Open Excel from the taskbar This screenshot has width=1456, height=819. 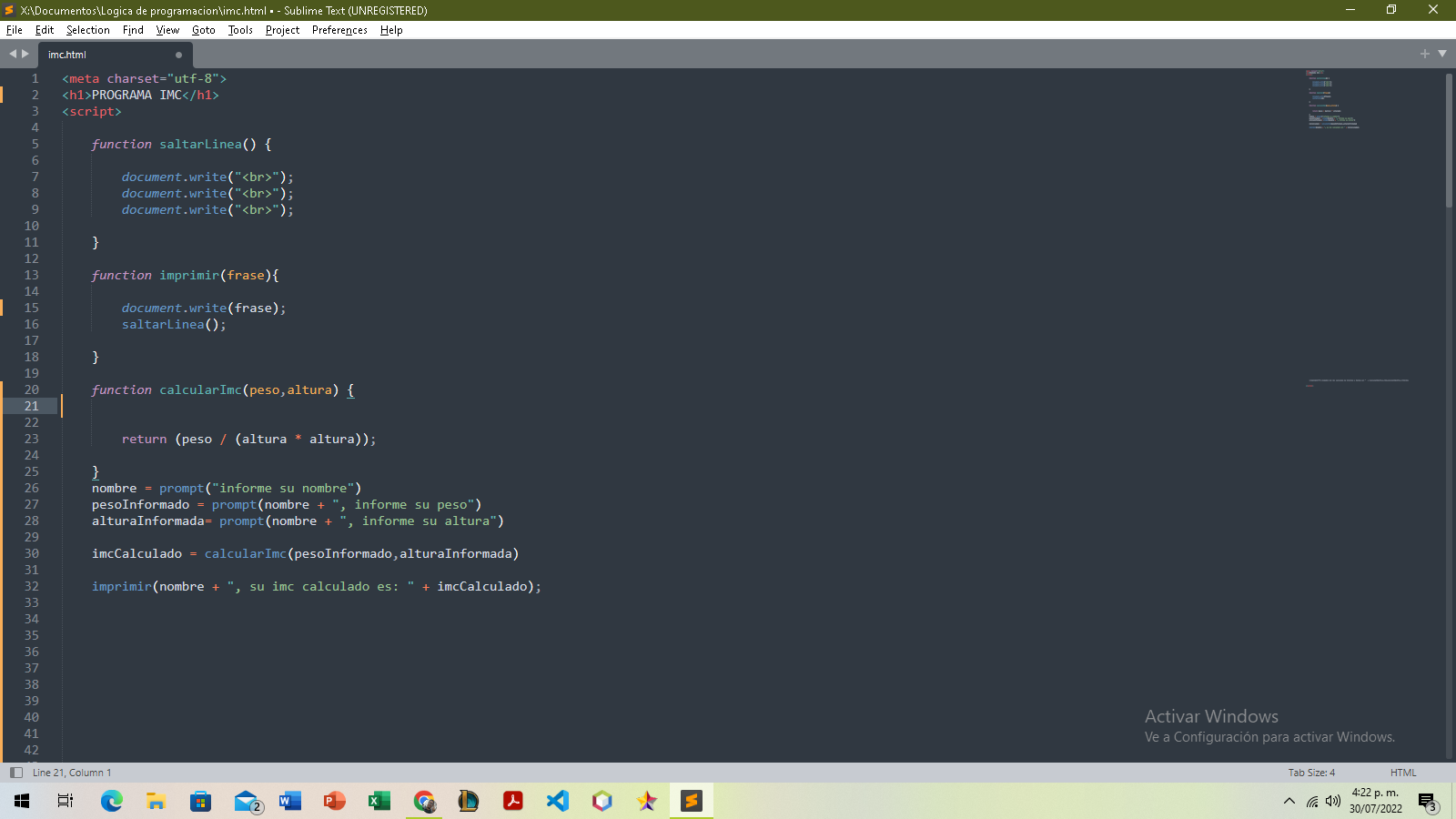click(379, 801)
